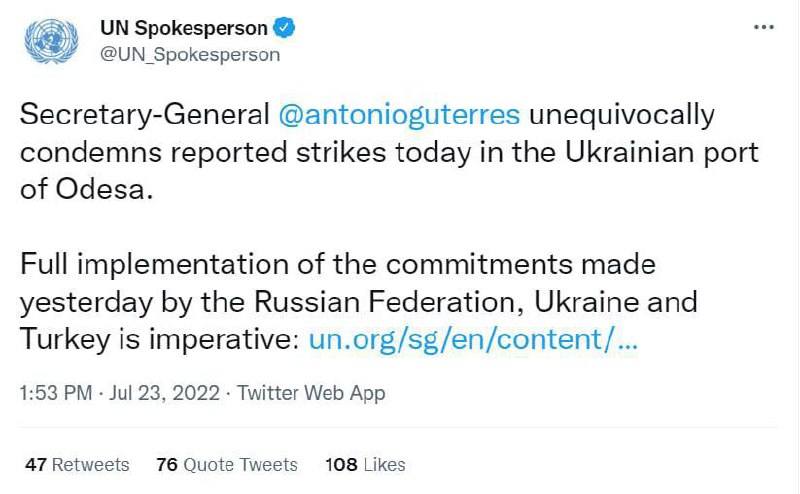
Task: View the 76 Quote Tweets
Action: [x=227, y=465]
